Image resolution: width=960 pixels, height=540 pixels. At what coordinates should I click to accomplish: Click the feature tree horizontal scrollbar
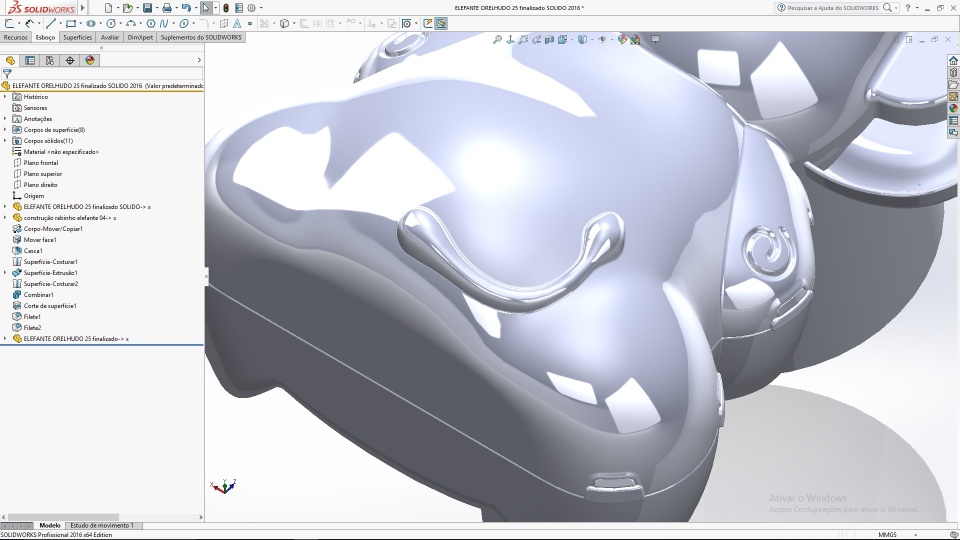pos(63,517)
